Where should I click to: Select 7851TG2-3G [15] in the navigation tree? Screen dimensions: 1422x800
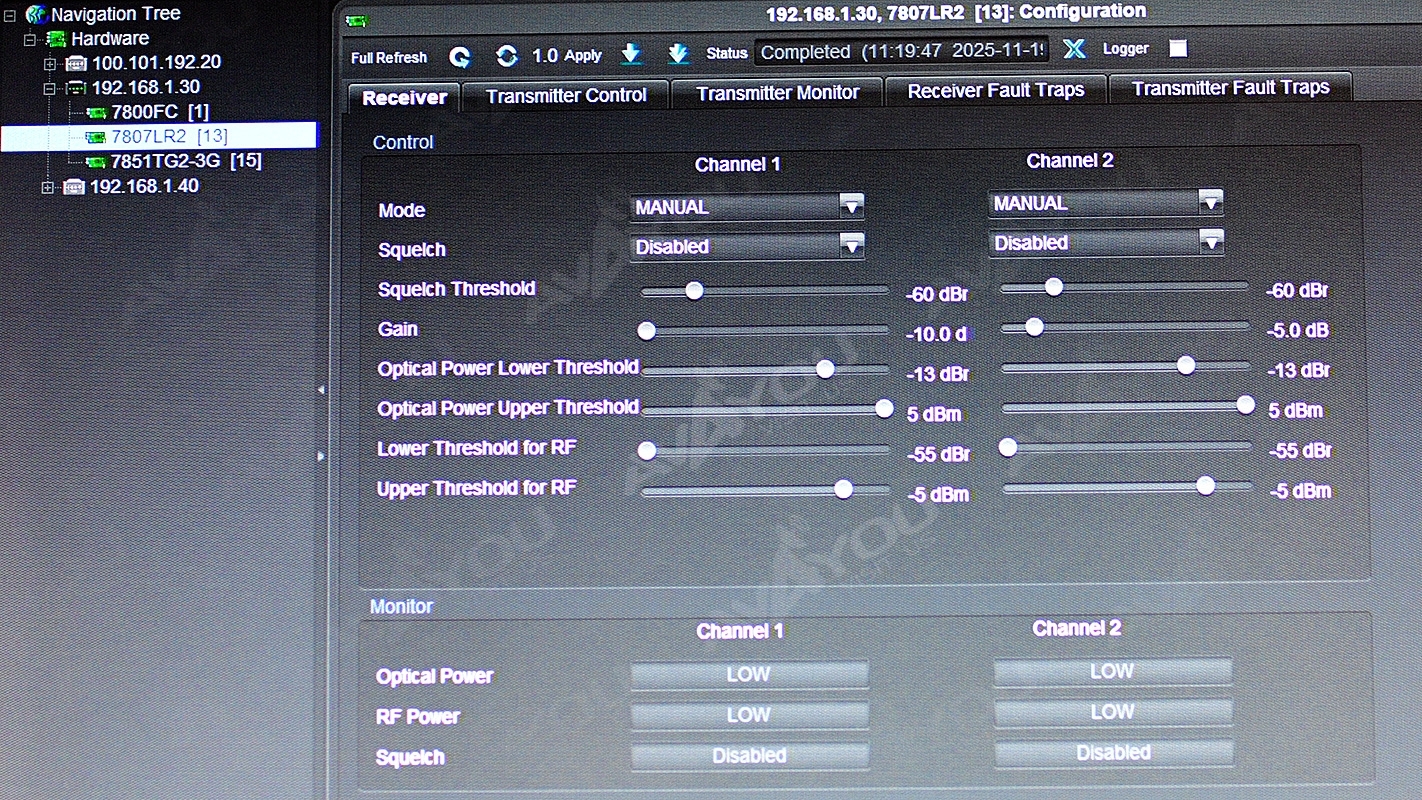click(185, 160)
